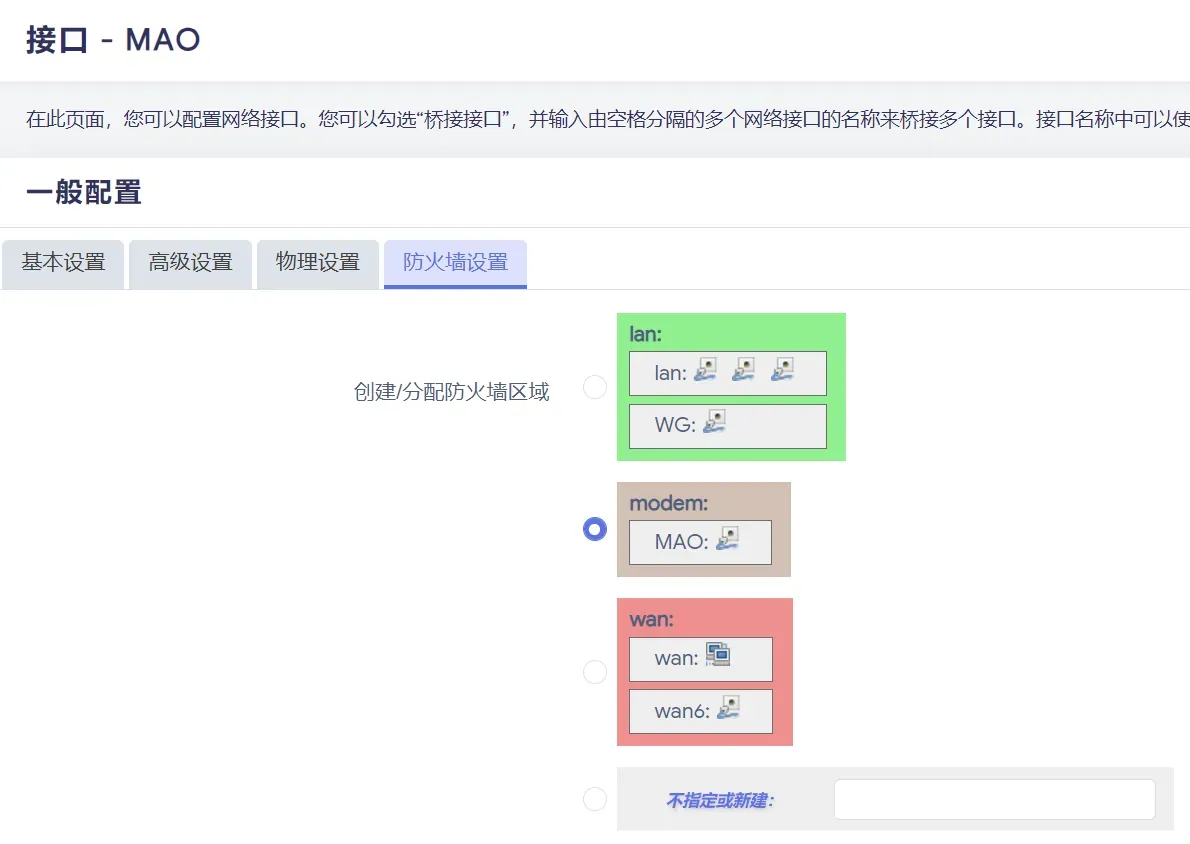Click the 防火墙设置 tab

(455, 264)
